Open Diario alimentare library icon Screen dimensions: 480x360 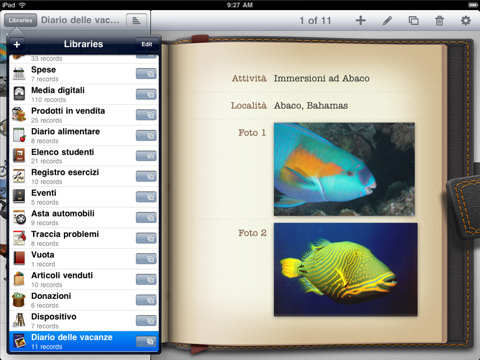click(x=19, y=136)
